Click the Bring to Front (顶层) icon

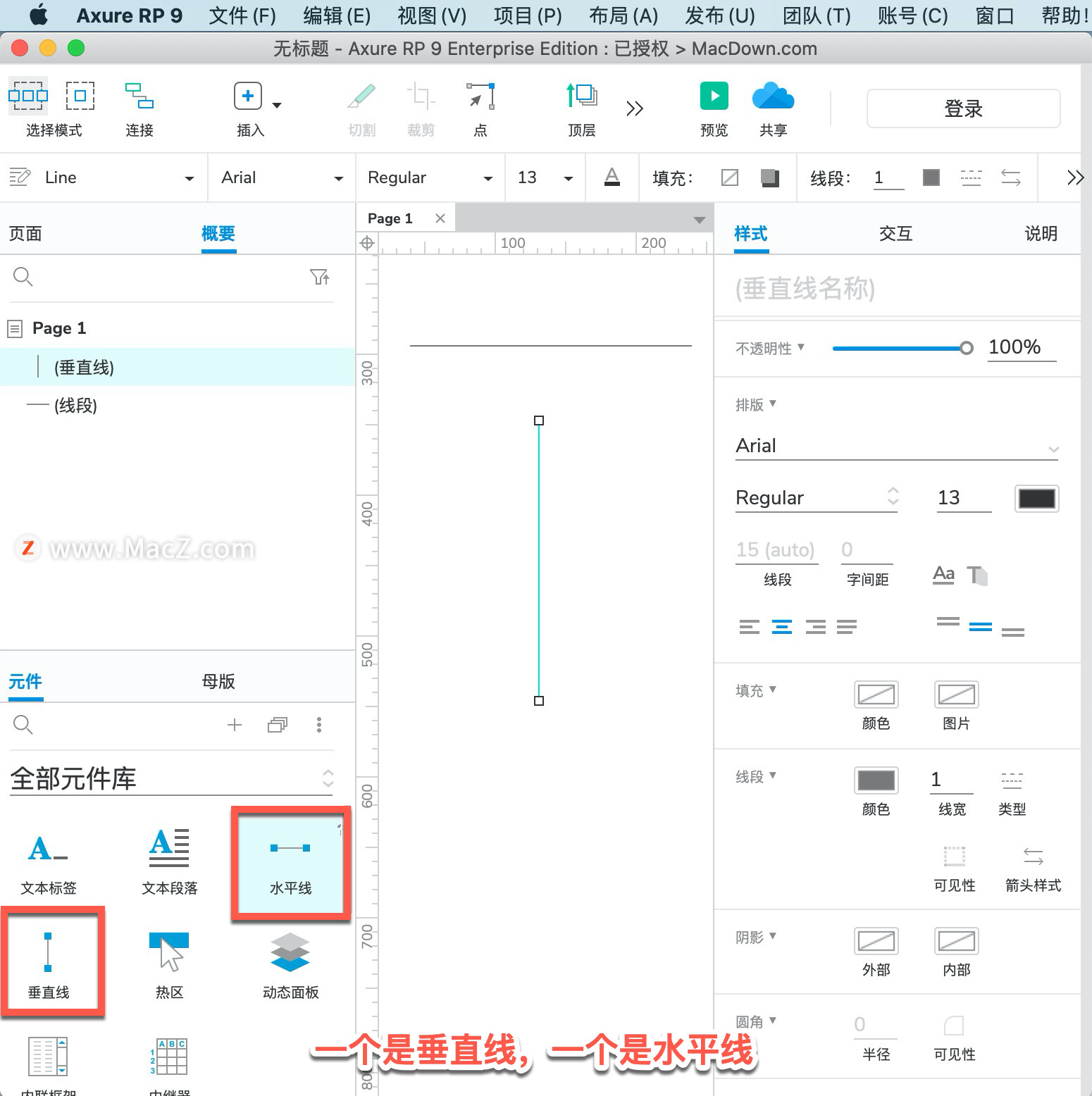coord(582,96)
